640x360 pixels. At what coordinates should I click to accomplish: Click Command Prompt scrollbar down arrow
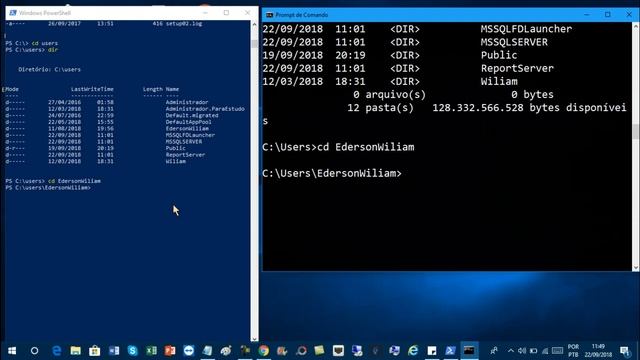pos(636,268)
